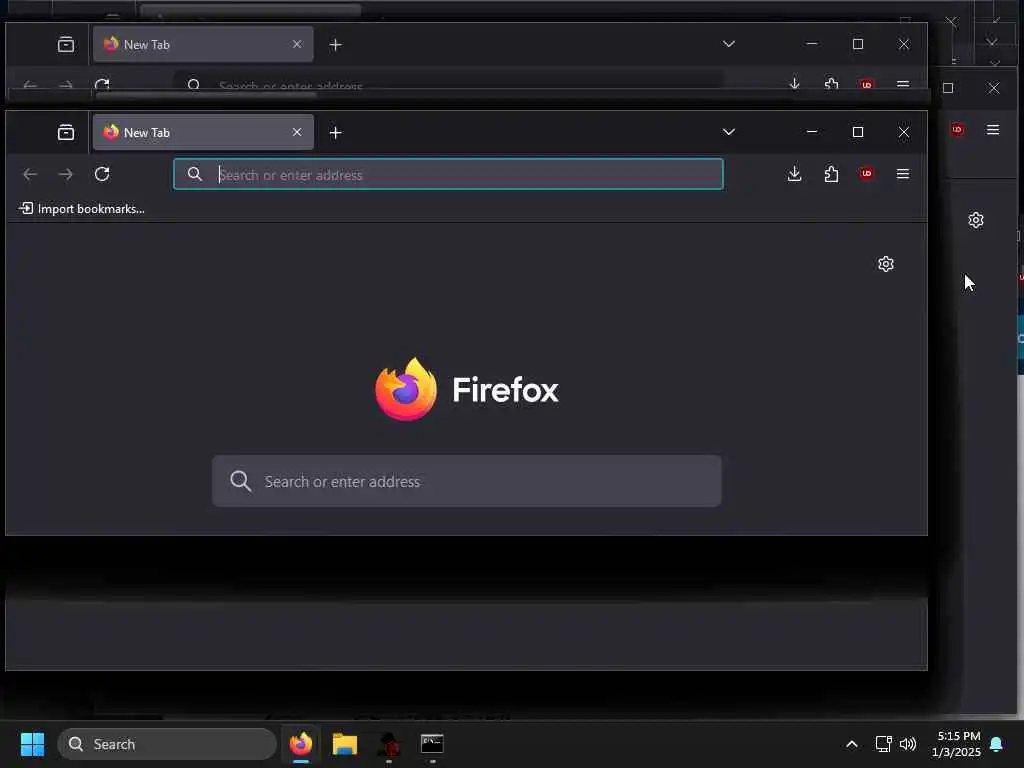Close the right-side background window
The height and width of the screenshot is (768, 1024).
tap(993, 88)
